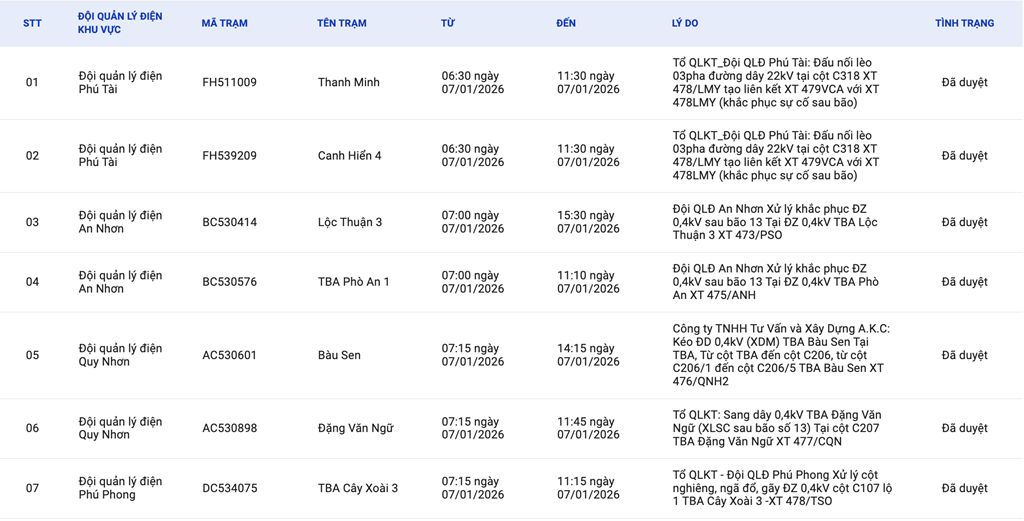Click the Bàu Sen station name

(x=339, y=355)
